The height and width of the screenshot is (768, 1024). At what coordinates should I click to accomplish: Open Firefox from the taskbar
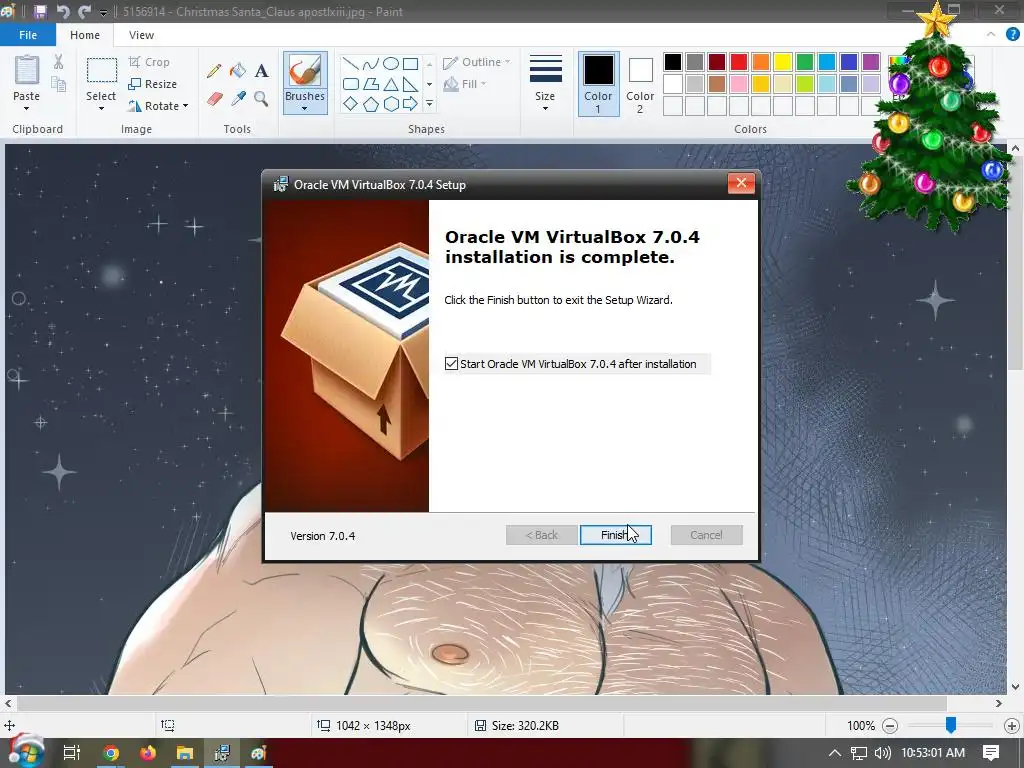pos(148,753)
